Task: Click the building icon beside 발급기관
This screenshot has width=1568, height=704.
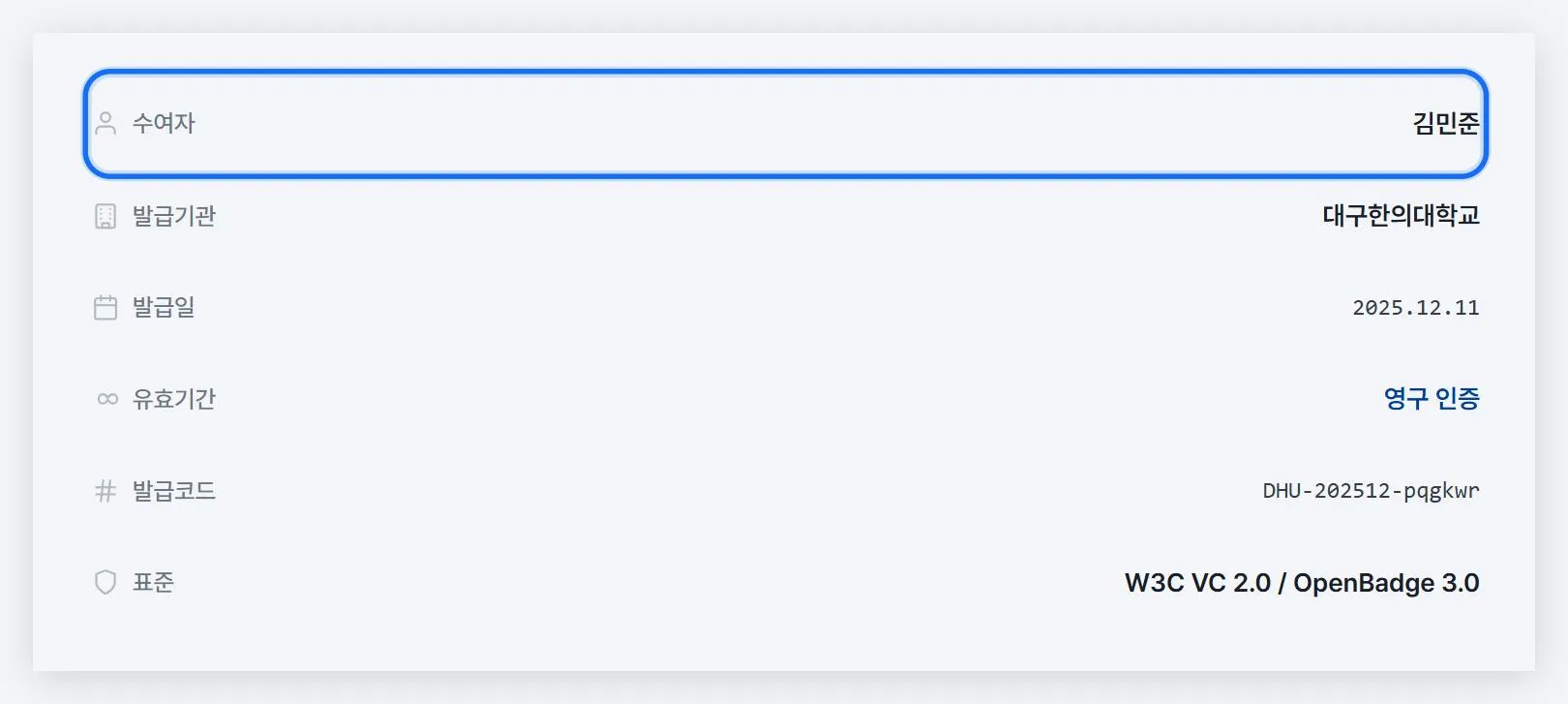Action: (106, 216)
